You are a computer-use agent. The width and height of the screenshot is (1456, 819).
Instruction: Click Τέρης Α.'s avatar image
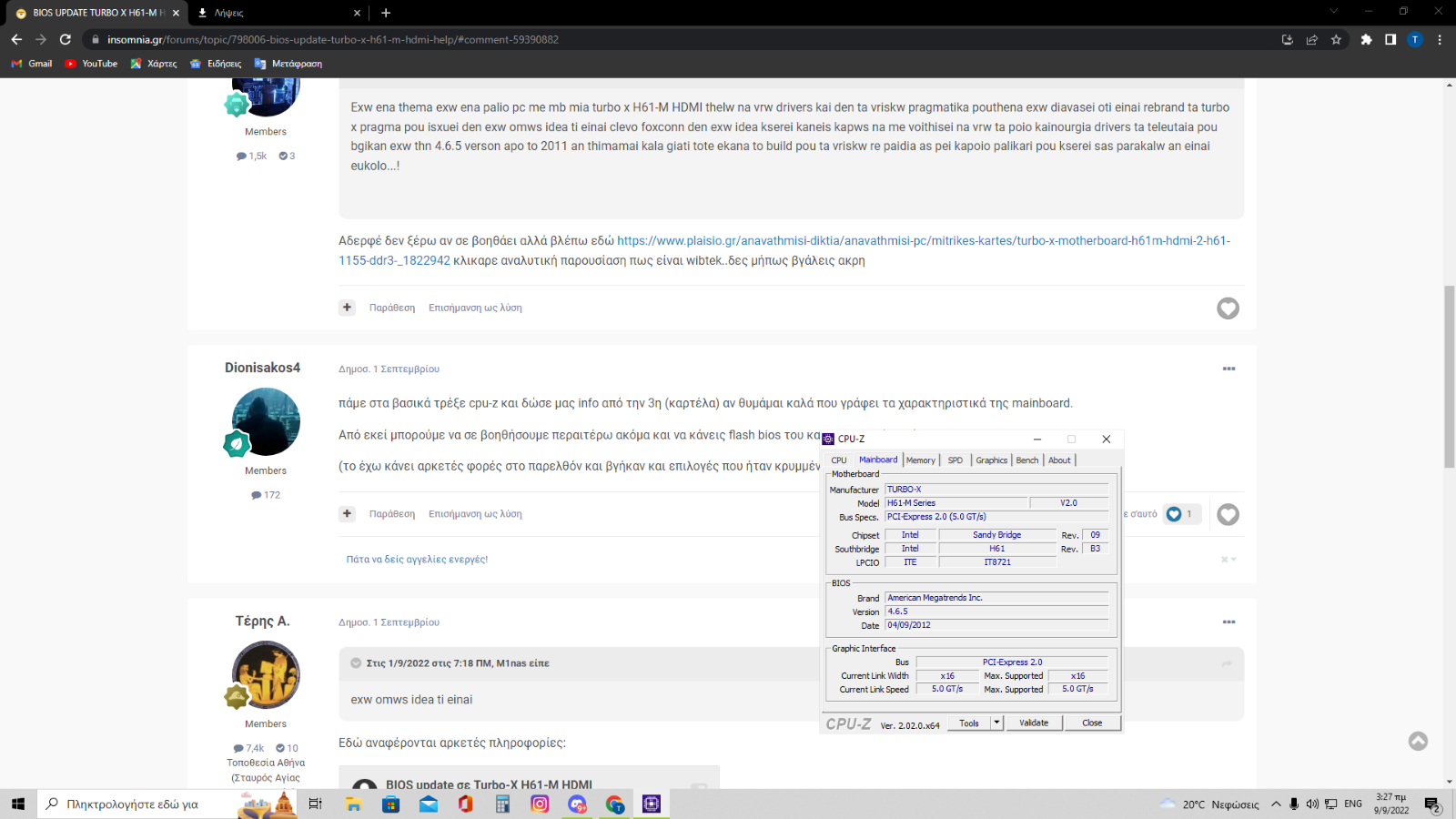pos(266,674)
